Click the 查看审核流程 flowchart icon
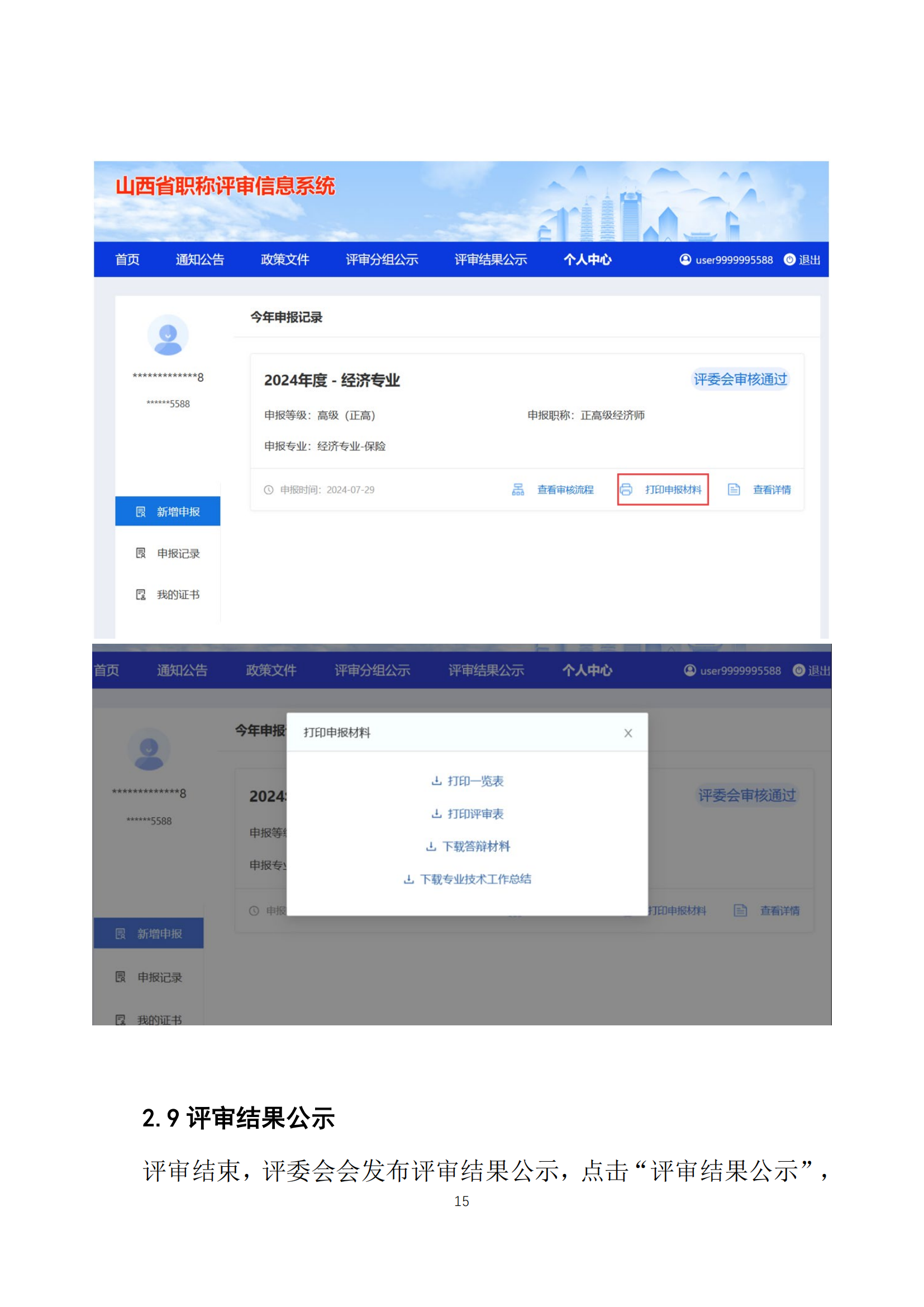 coord(518,489)
